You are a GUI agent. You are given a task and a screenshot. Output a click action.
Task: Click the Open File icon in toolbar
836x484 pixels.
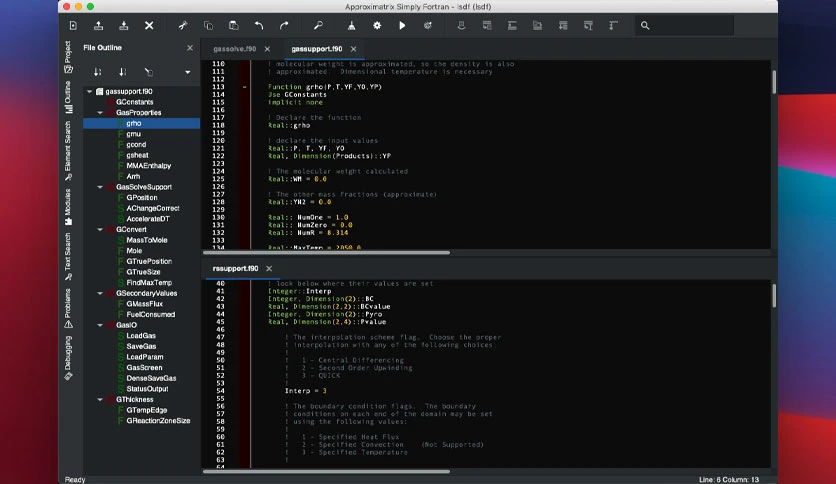(x=98, y=26)
